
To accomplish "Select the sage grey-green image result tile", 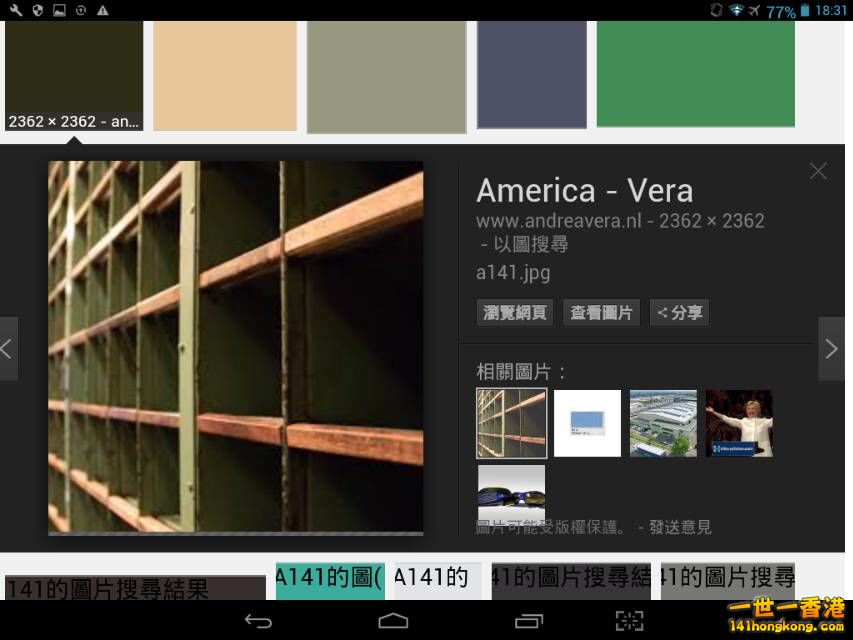I will tap(387, 77).
